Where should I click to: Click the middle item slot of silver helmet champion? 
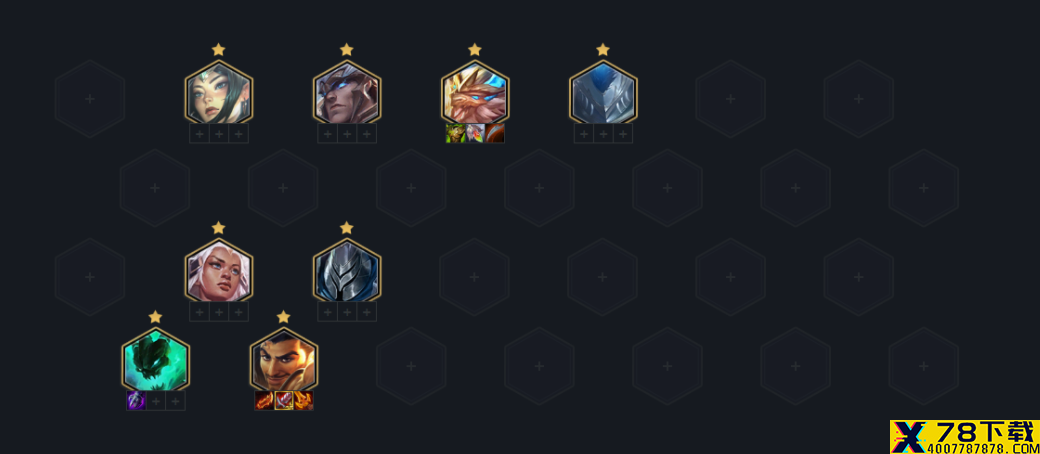347,312
